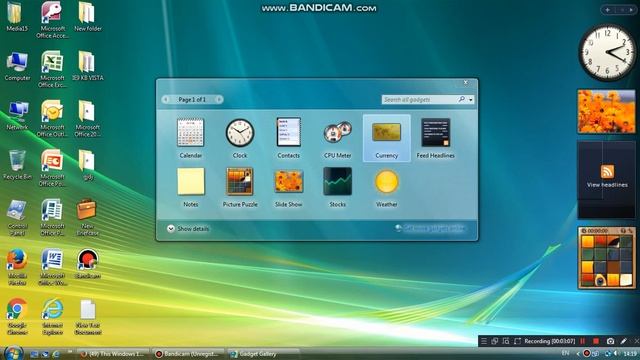
Task: Go to the next gallery page
Action: point(219,99)
